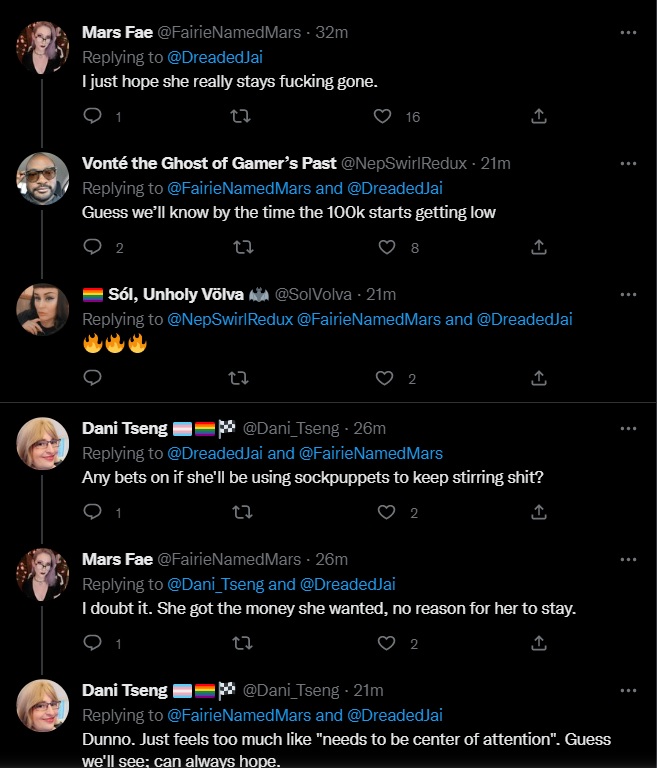The width and height of the screenshot is (657, 768).
Task: Like the tweet with 16 likes
Action: tap(382, 116)
